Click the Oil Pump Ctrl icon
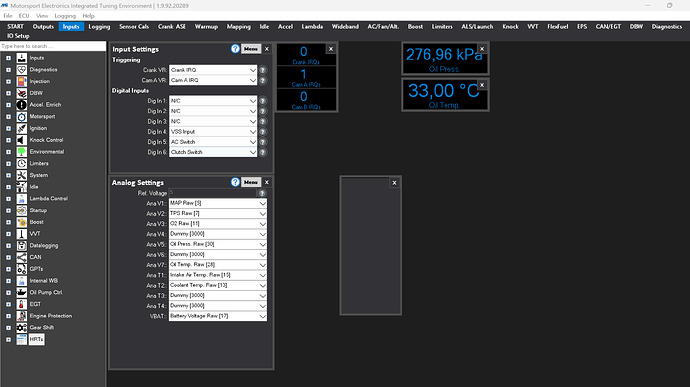 tap(22, 292)
